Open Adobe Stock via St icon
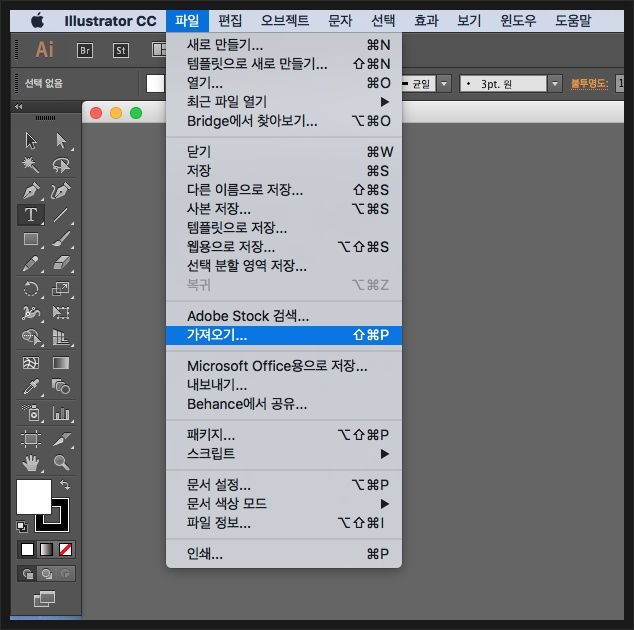The image size is (634, 630). click(120, 51)
